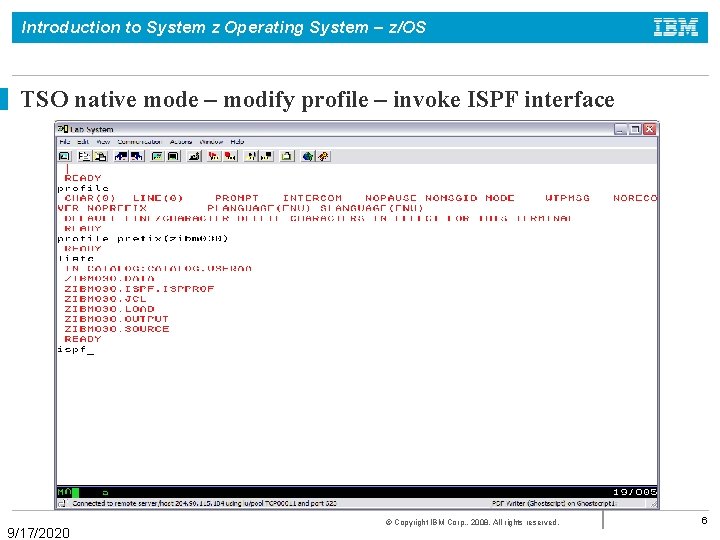Click the Send File to Host icon
The image size is (720, 540).
[121, 157]
